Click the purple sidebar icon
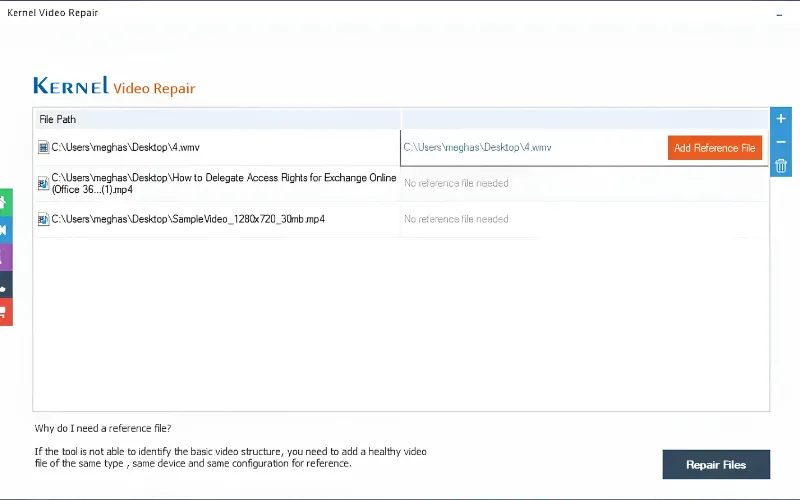 (5, 257)
